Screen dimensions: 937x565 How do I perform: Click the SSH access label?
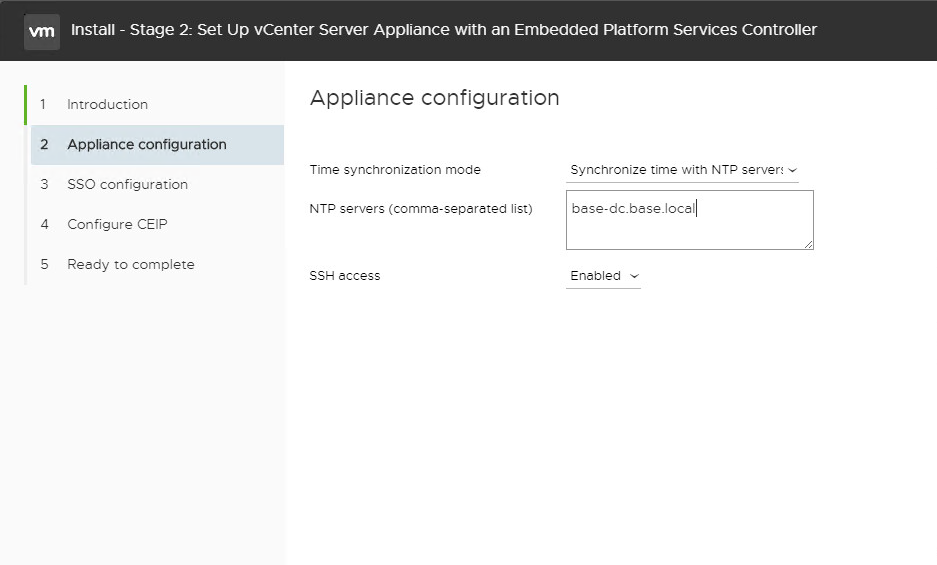[345, 276]
